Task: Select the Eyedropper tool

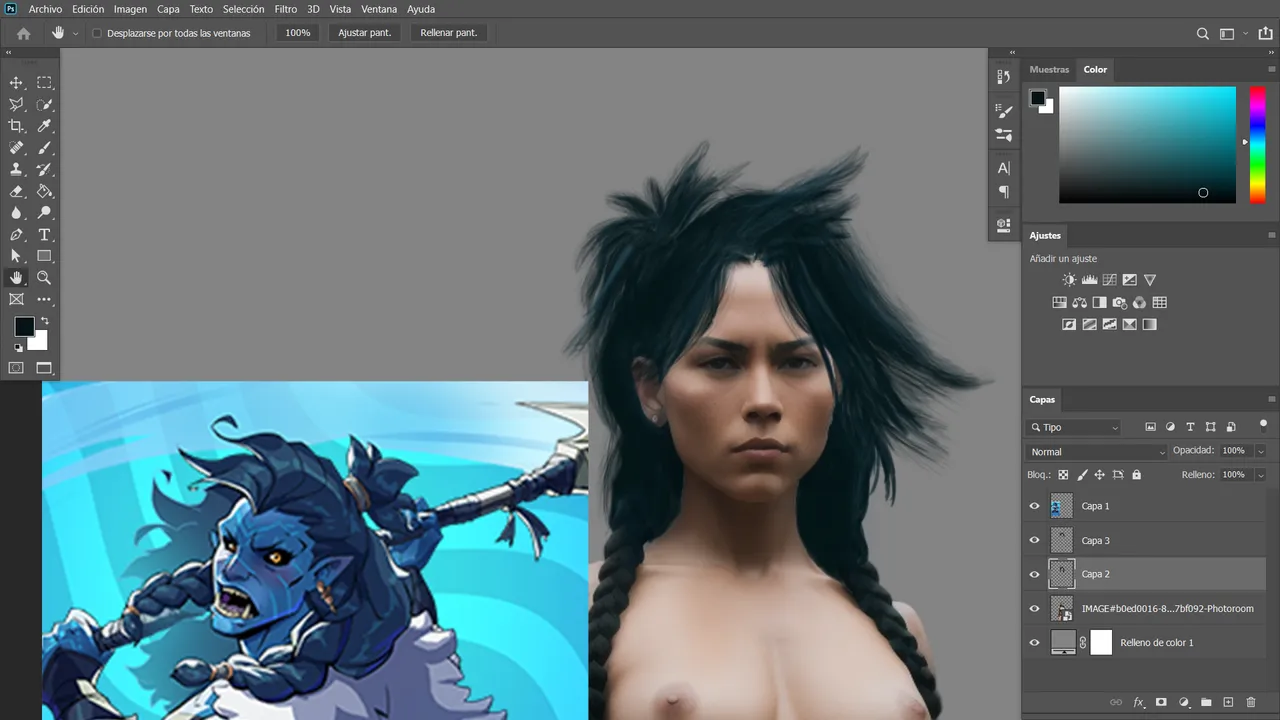Action: 44,126
